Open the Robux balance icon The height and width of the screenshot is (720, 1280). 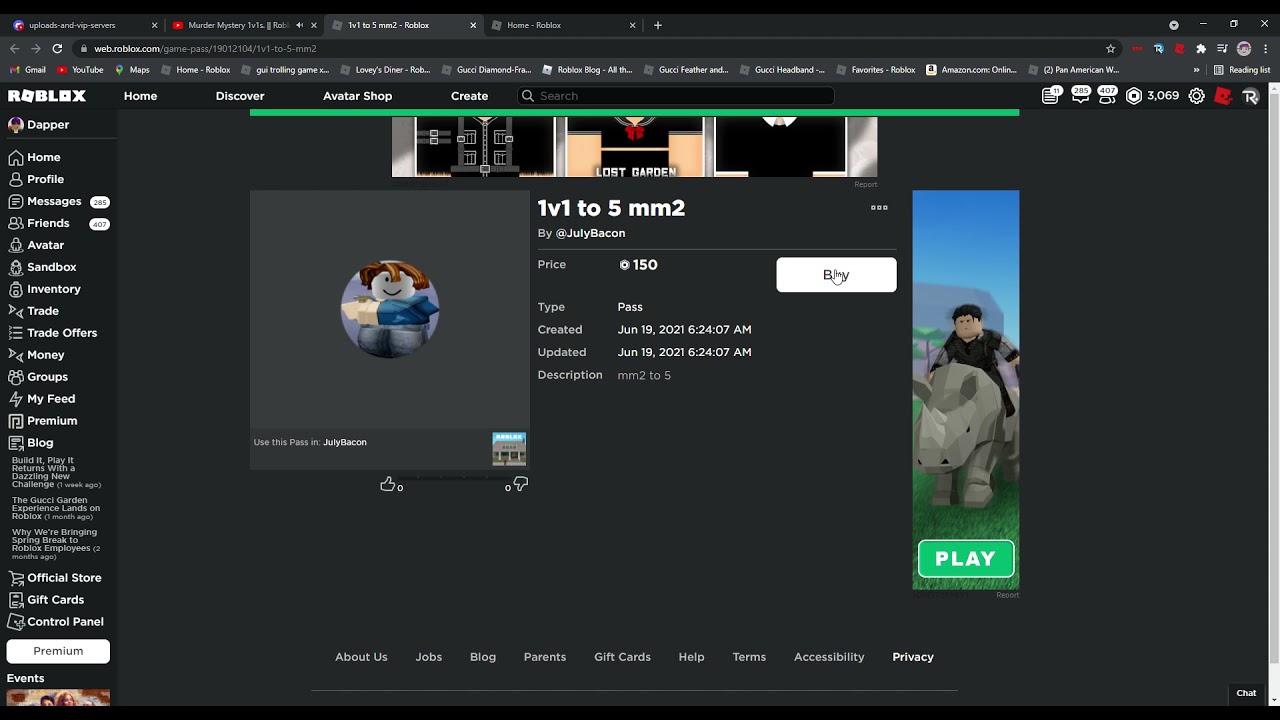click(x=1133, y=96)
